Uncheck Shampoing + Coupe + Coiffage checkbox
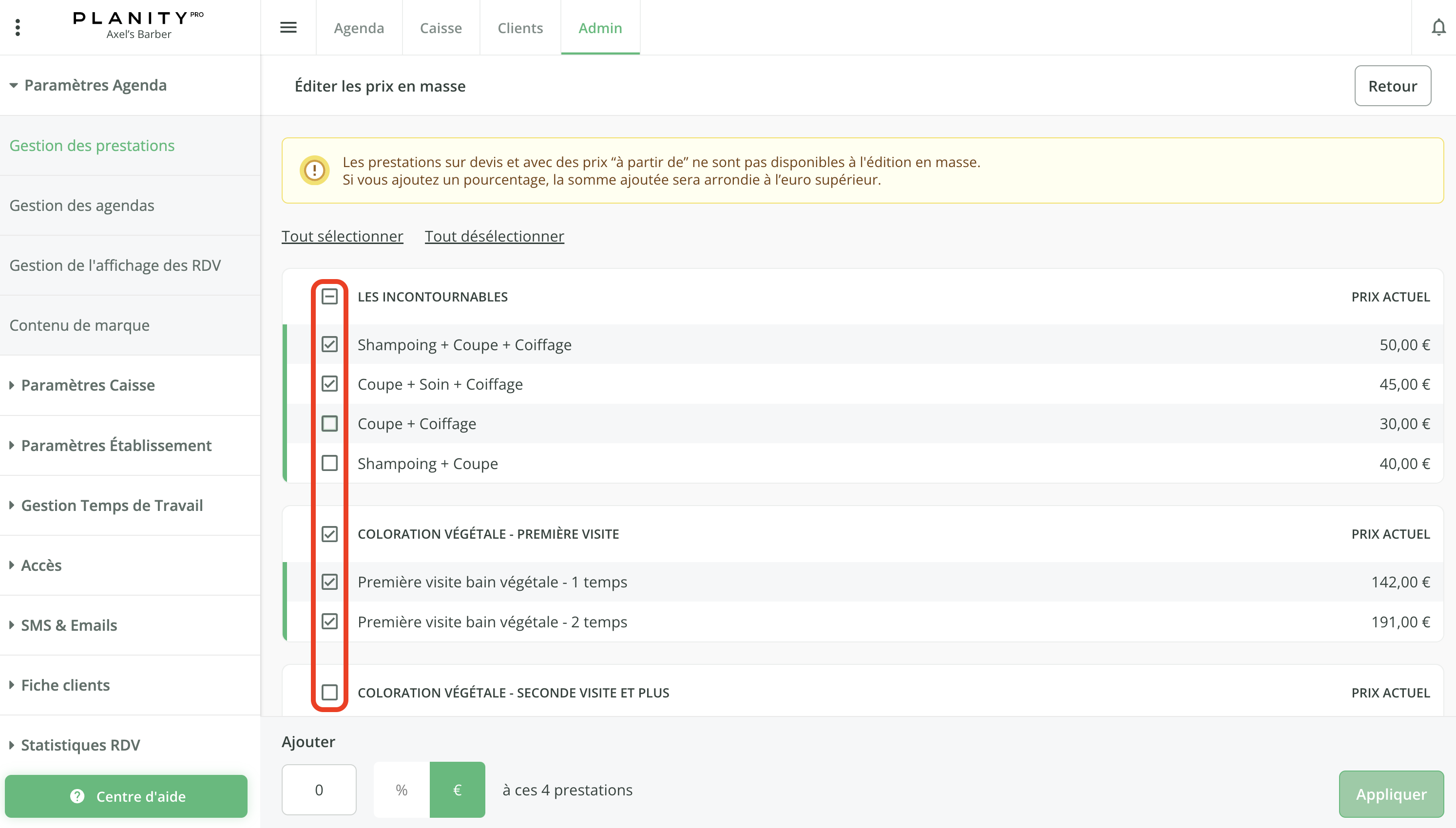The image size is (1456, 828). click(x=329, y=344)
